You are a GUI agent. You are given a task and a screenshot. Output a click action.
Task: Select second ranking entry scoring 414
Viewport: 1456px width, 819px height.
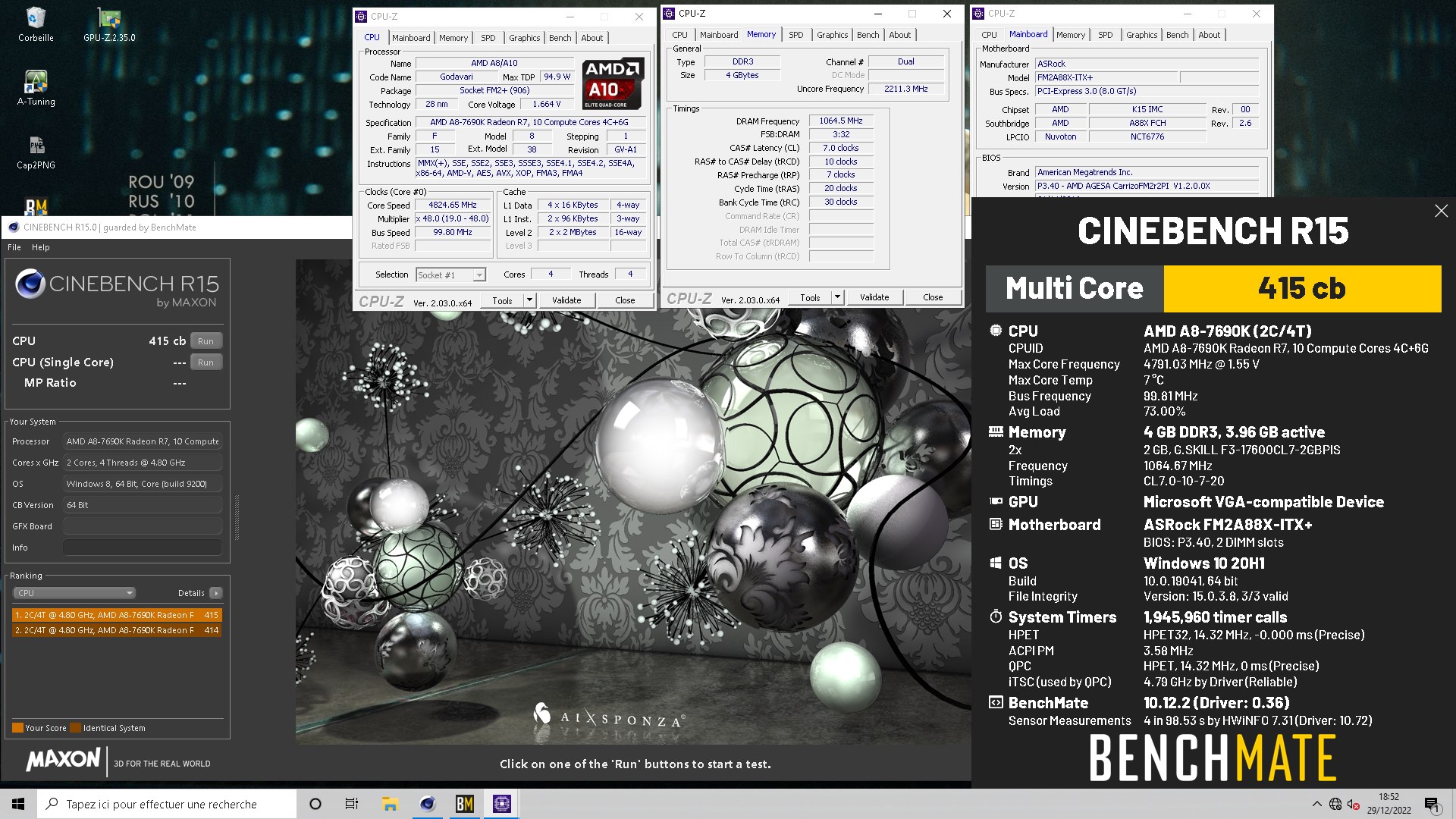[x=118, y=630]
